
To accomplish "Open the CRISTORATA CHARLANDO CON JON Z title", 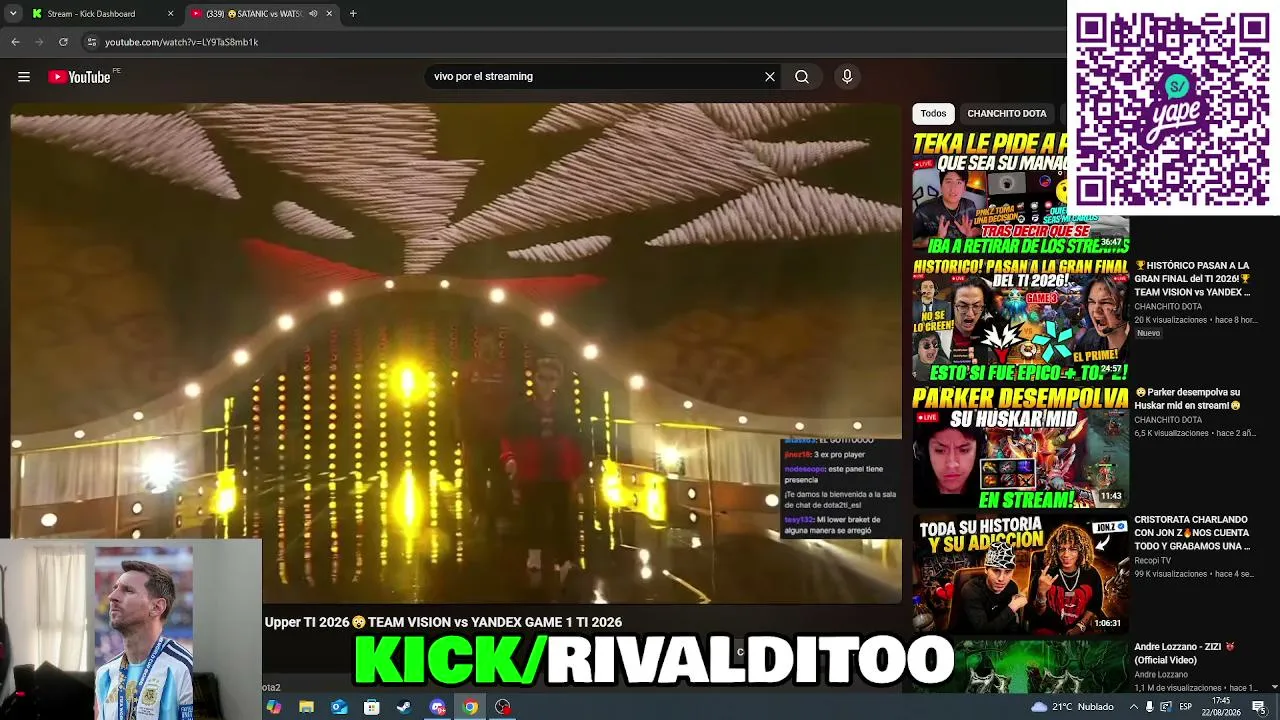I will click(x=1192, y=533).
